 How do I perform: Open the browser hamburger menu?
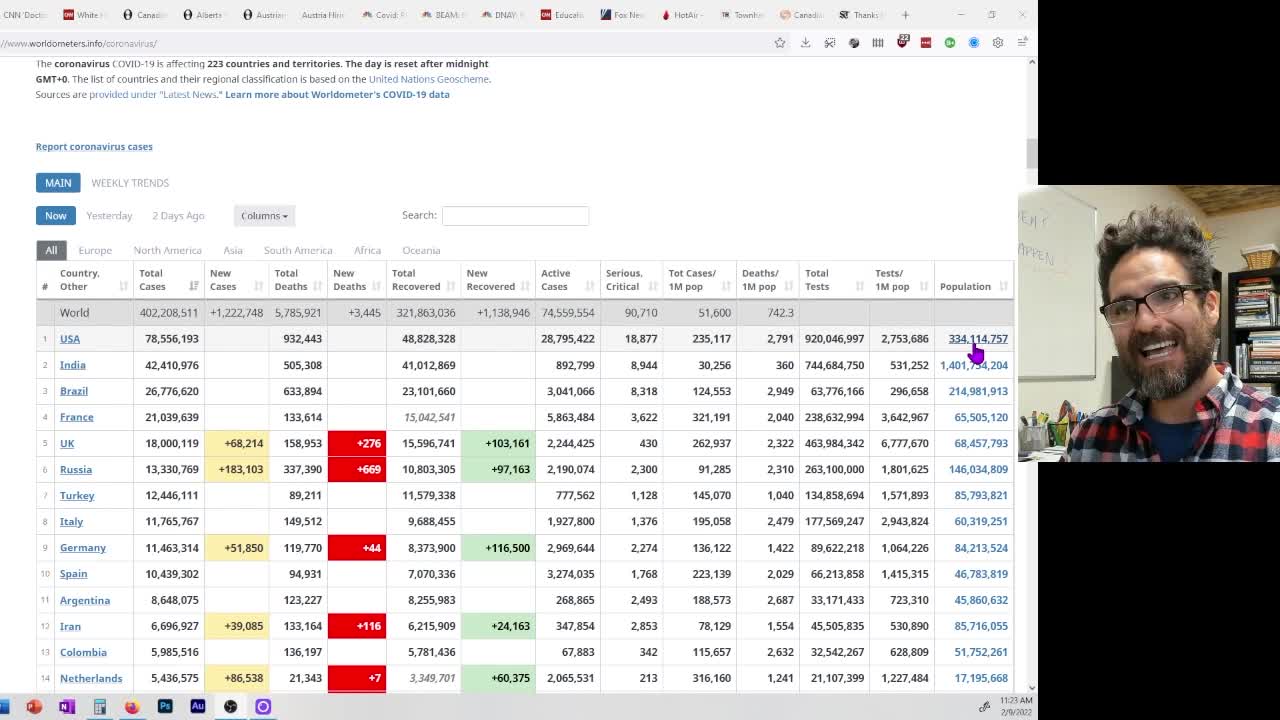point(1022,43)
